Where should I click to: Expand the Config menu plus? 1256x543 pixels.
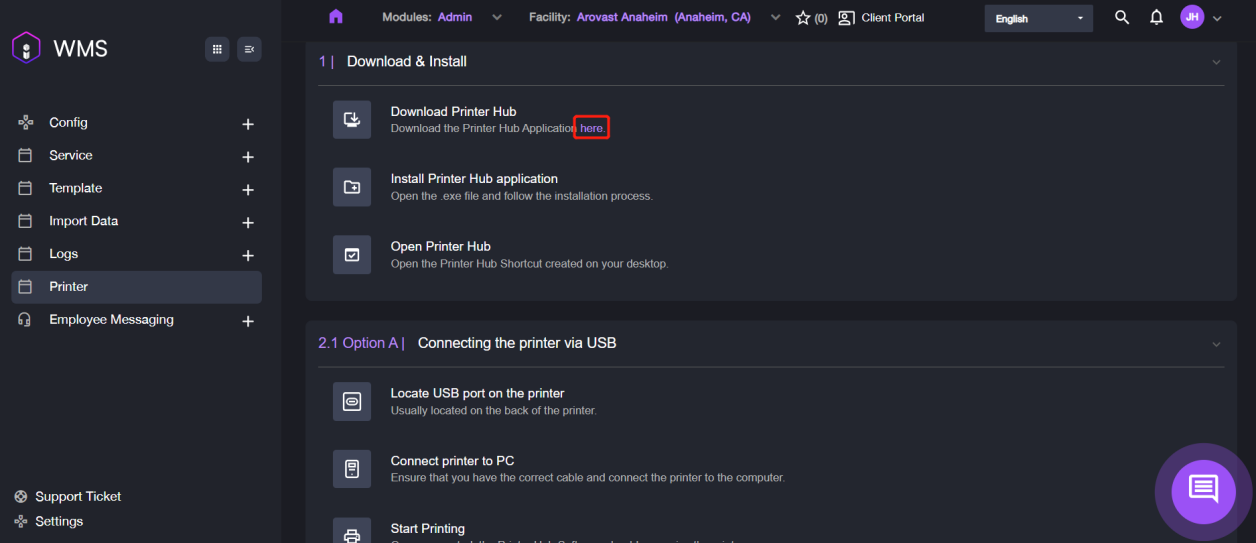(x=248, y=124)
